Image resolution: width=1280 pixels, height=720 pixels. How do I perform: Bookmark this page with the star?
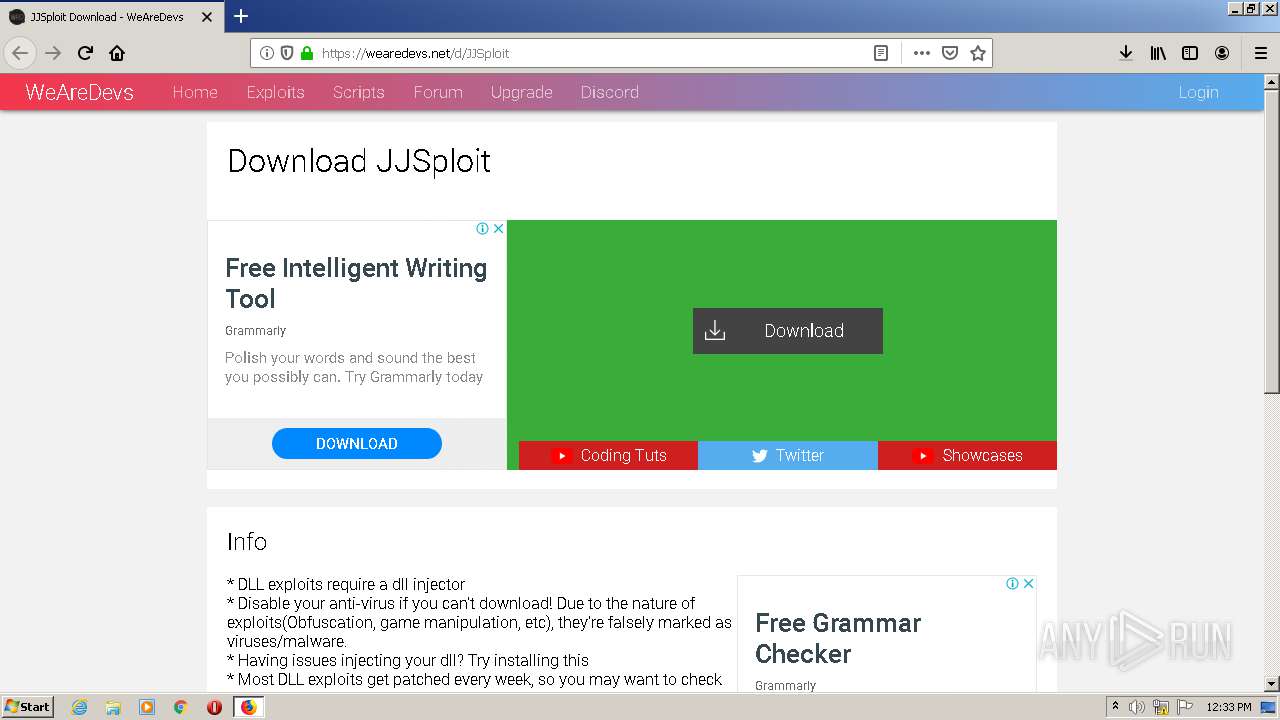[978, 53]
